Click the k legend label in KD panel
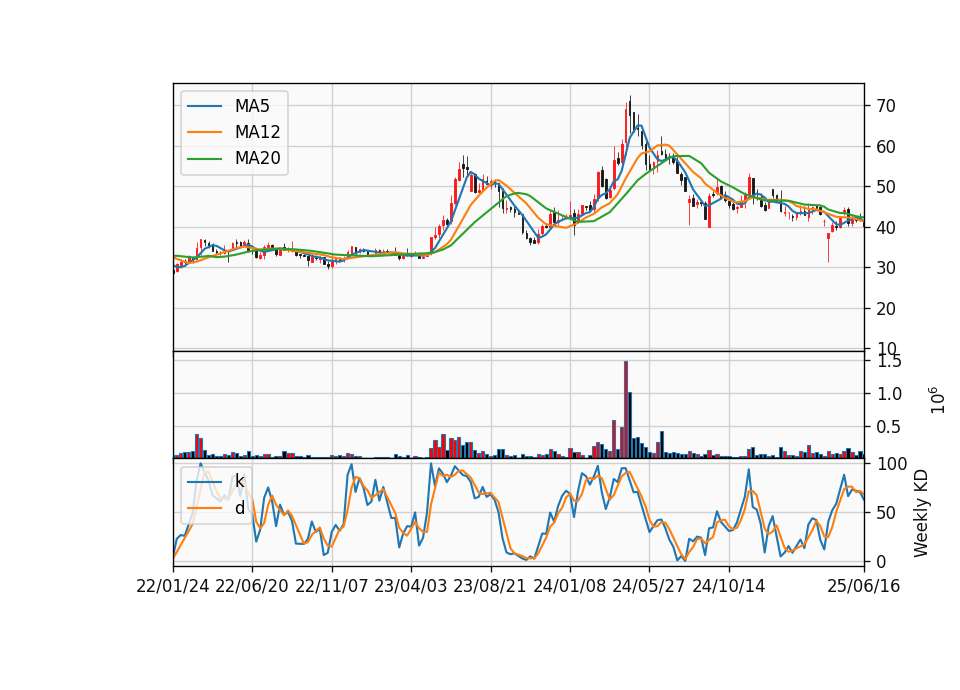Screen dimensions: 960x690 [x=239, y=481]
